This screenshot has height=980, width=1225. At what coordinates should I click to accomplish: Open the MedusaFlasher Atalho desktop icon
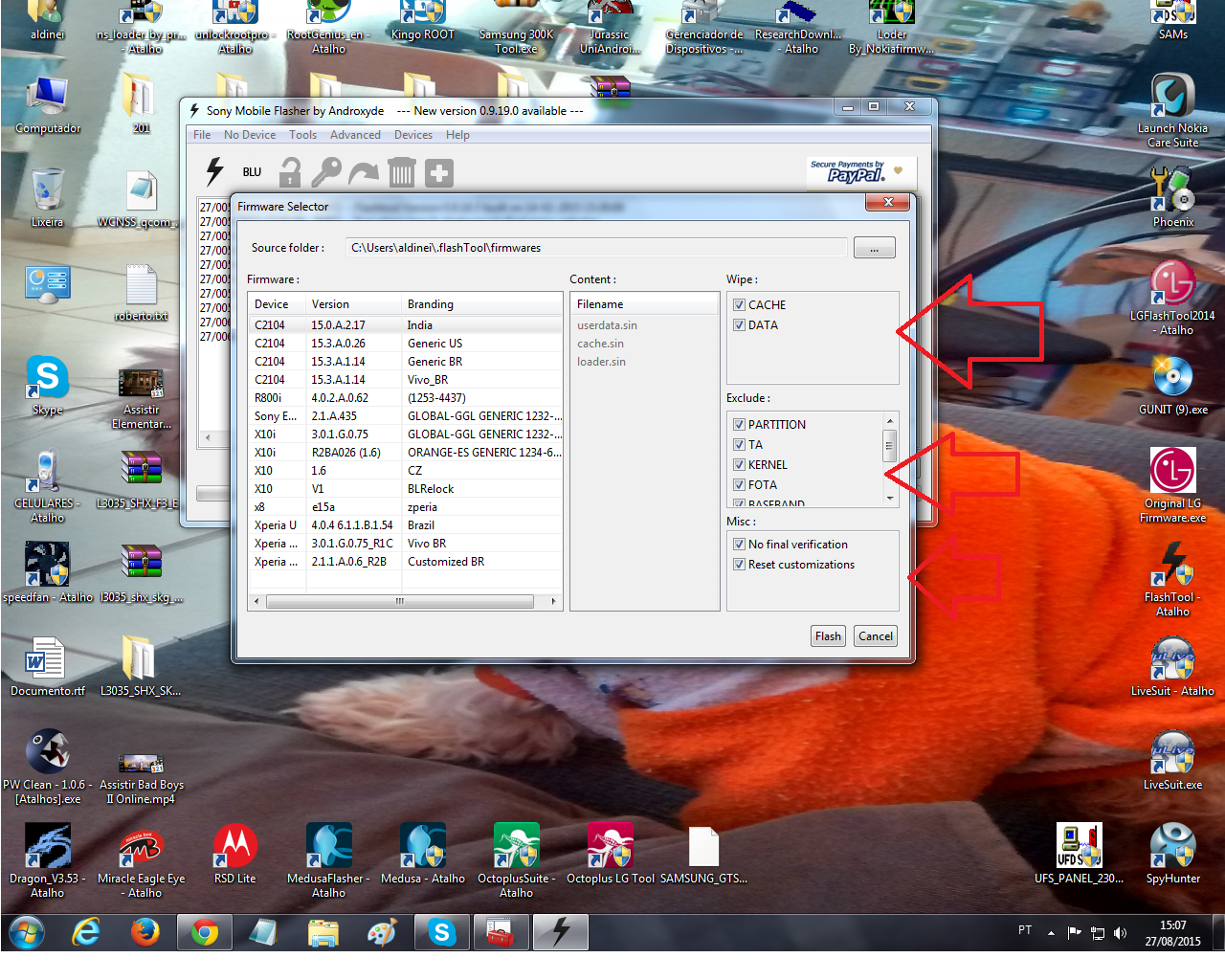click(x=328, y=860)
